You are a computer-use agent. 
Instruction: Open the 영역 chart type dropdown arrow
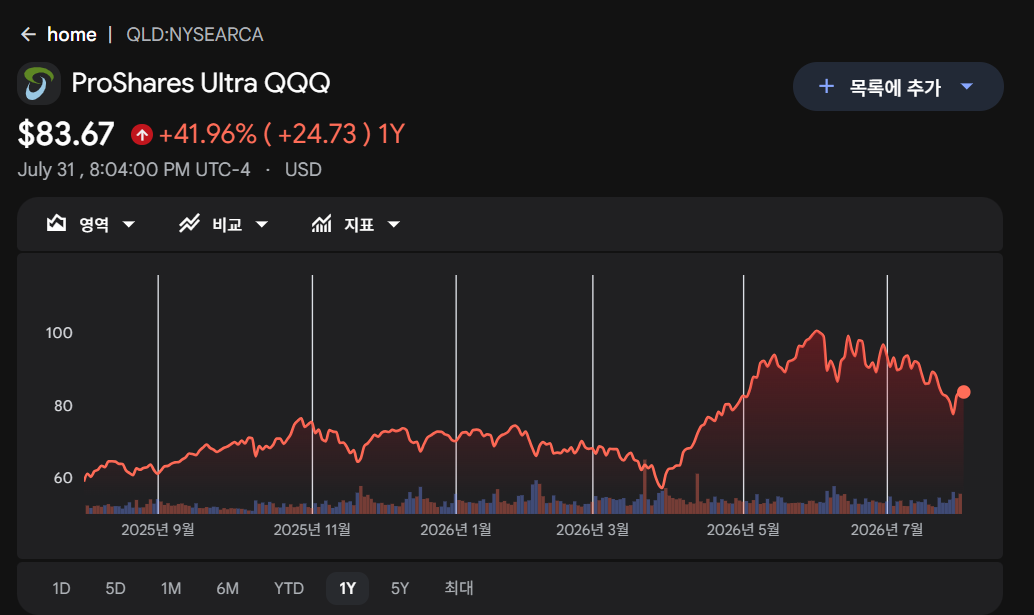(129, 225)
